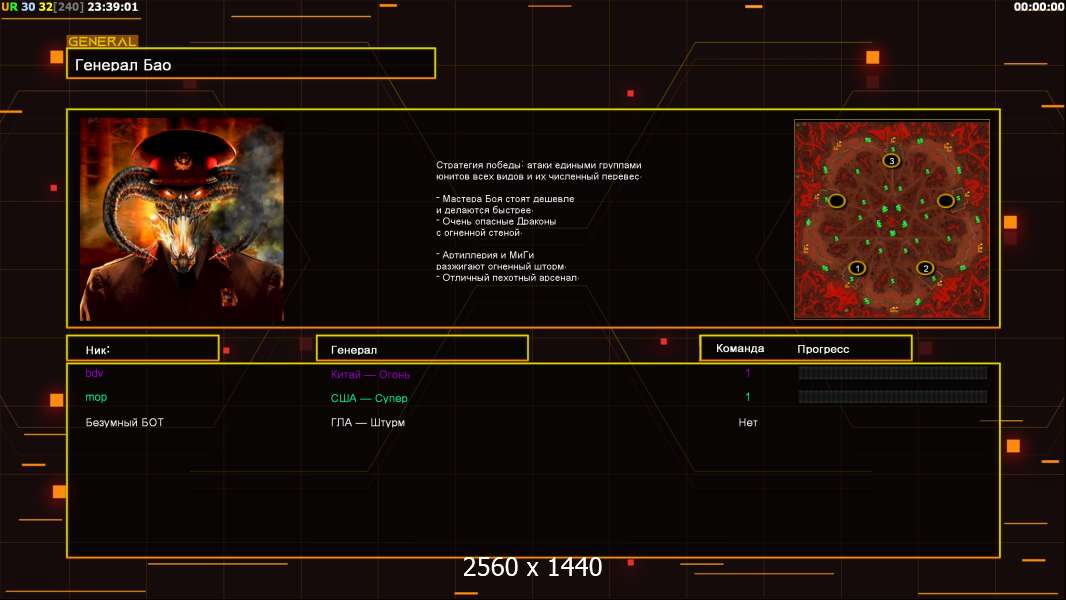
Task: Click the empty left start slot on minimap
Action: (x=837, y=201)
